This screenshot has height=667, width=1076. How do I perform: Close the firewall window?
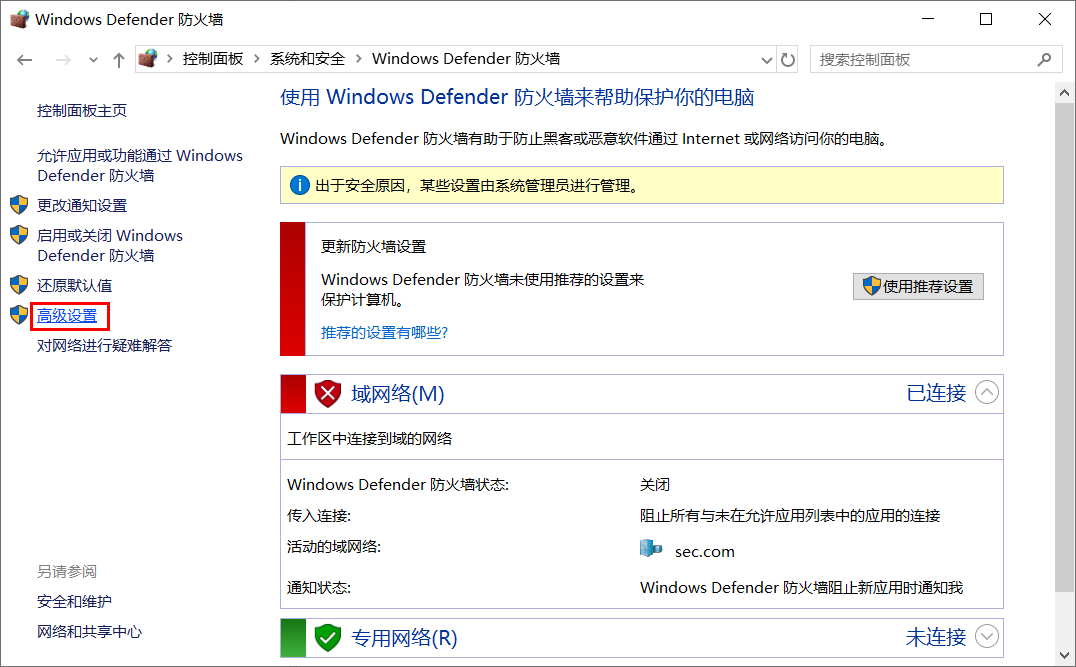[x=1044, y=19]
